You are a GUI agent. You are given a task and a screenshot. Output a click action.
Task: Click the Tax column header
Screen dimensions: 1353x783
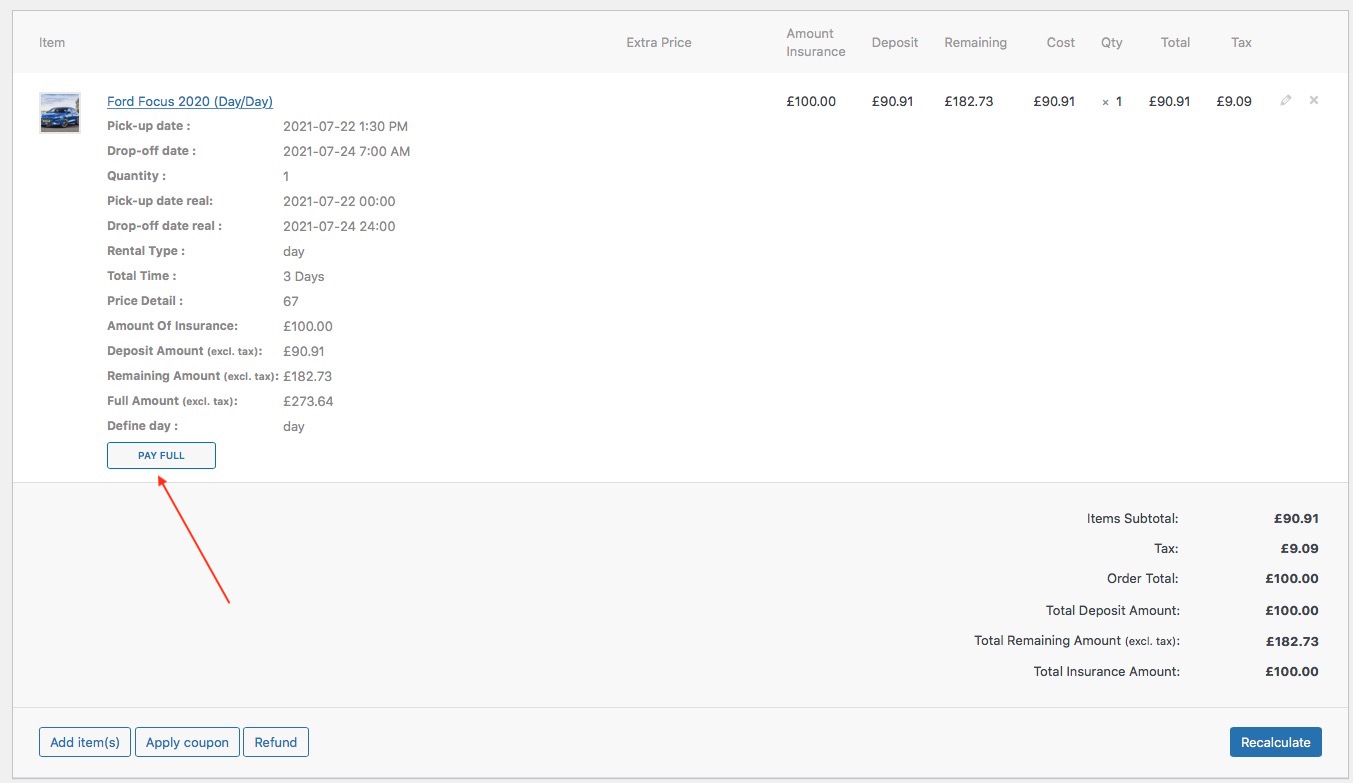1241,42
